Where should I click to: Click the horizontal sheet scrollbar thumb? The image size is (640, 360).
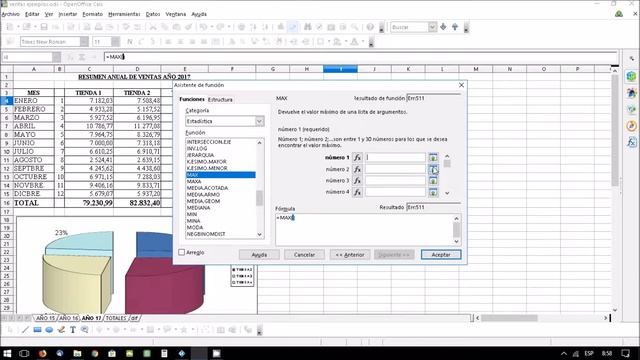click(509, 318)
